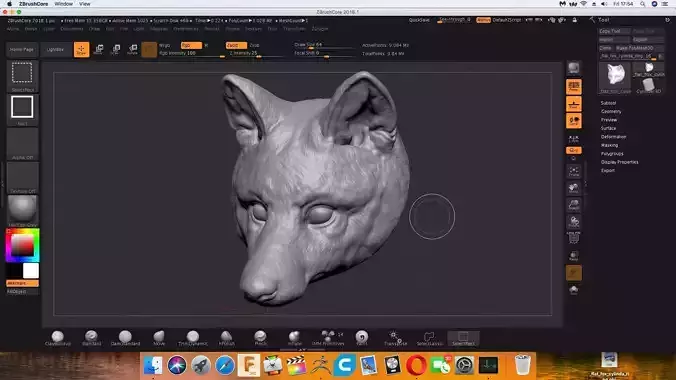Toggle the Menus button in top bar
The width and height of the screenshot is (676, 380).
(483, 20)
